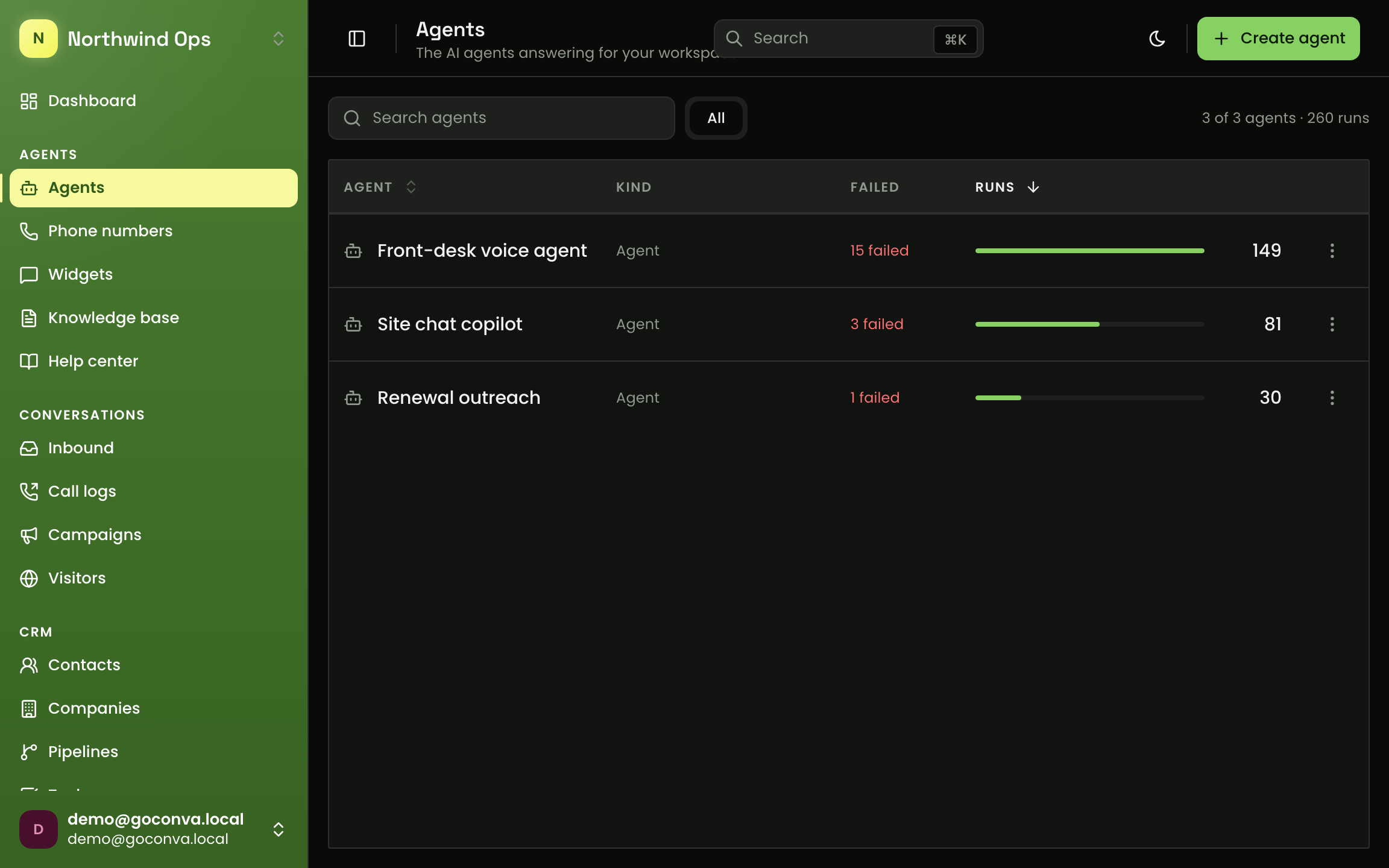Click the Site chat copilot robot icon
This screenshot has width=1389, height=868.
(353, 324)
